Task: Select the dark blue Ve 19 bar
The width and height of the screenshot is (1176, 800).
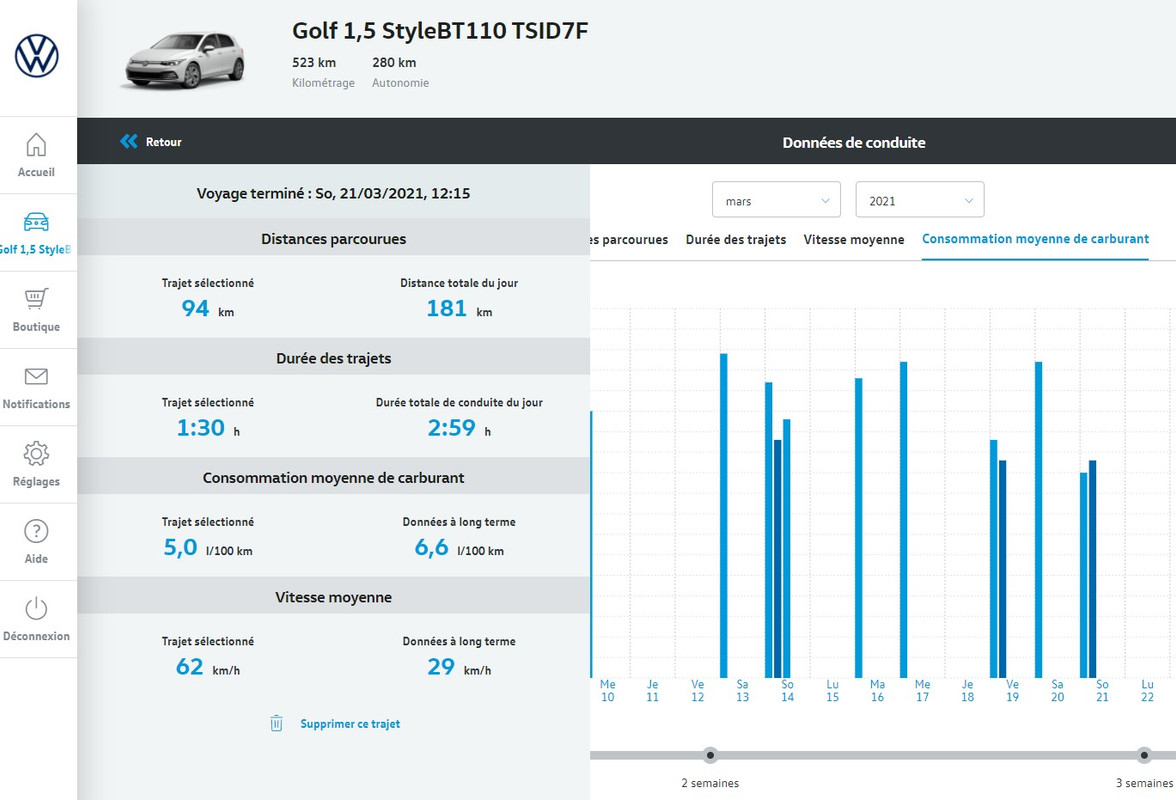Action: click(x=1003, y=569)
